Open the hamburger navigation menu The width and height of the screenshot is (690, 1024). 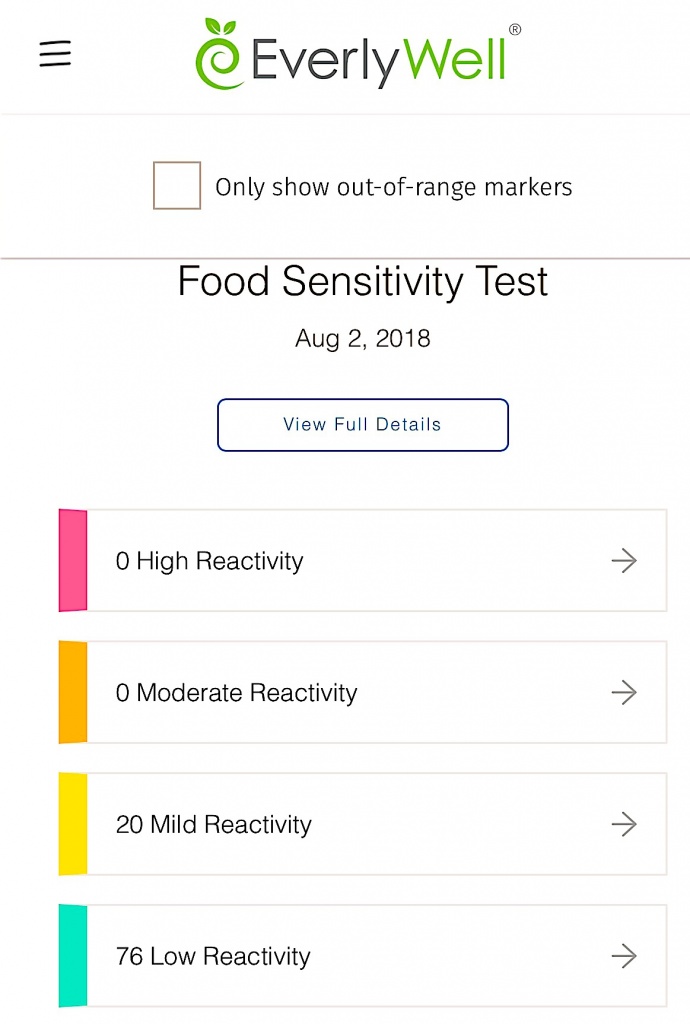(55, 54)
